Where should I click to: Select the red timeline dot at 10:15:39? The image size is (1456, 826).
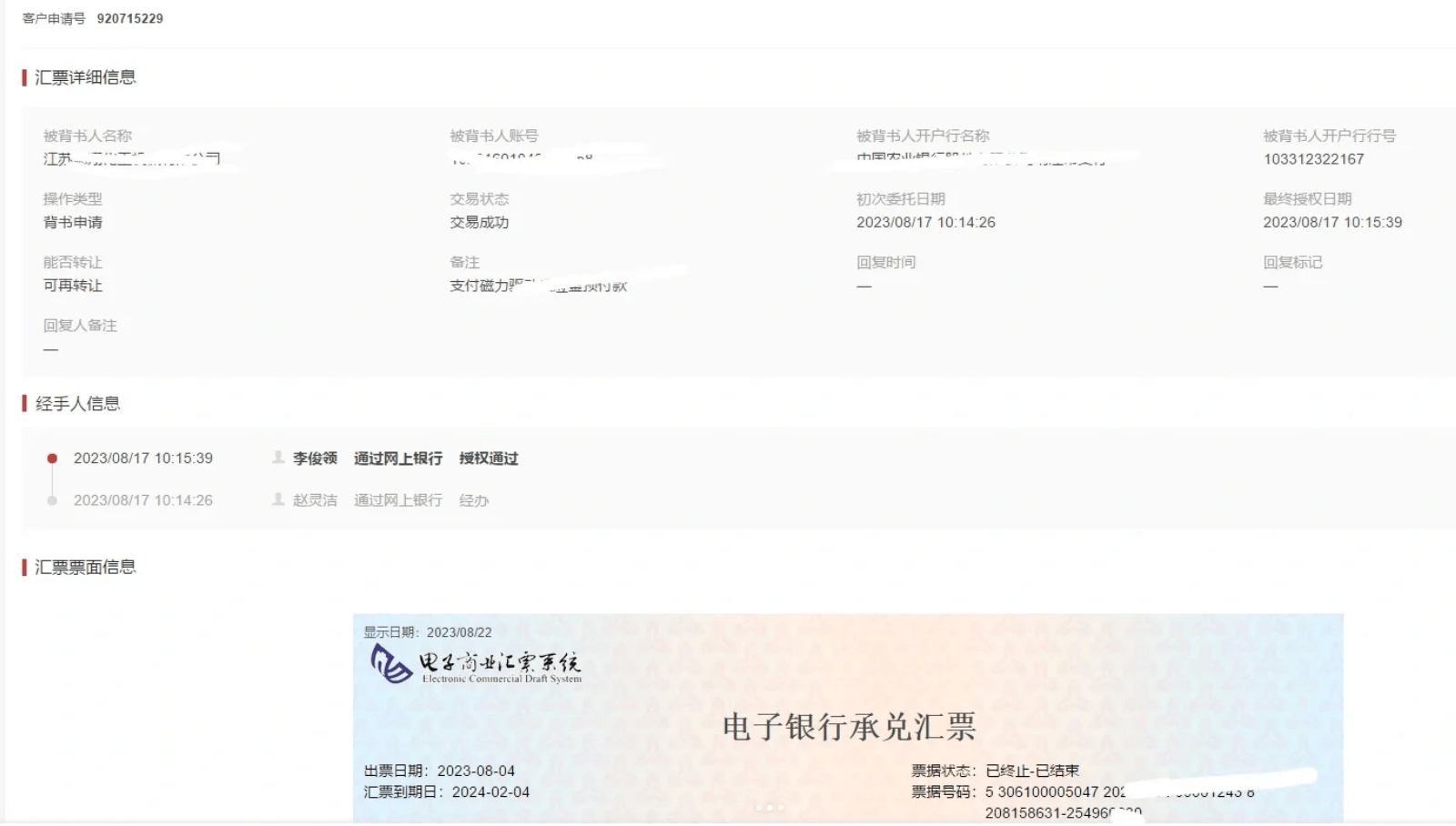click(53, 458)
